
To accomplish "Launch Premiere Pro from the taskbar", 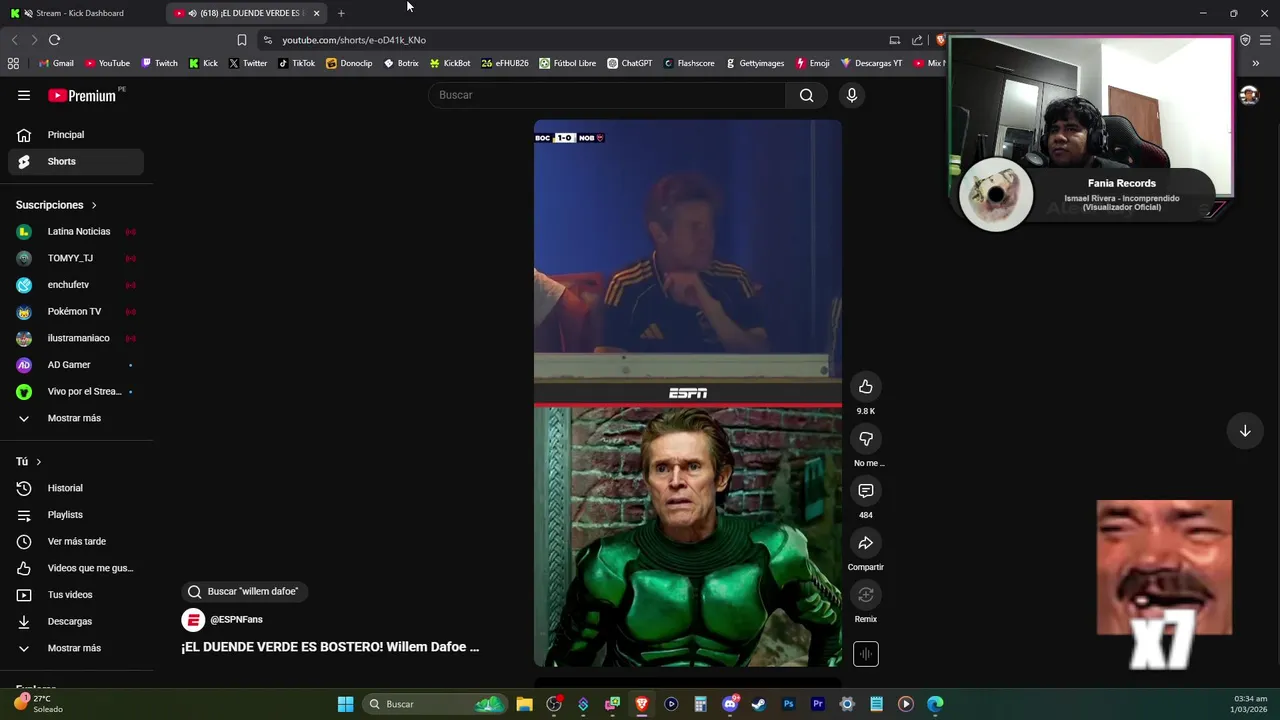I will 817,704.
